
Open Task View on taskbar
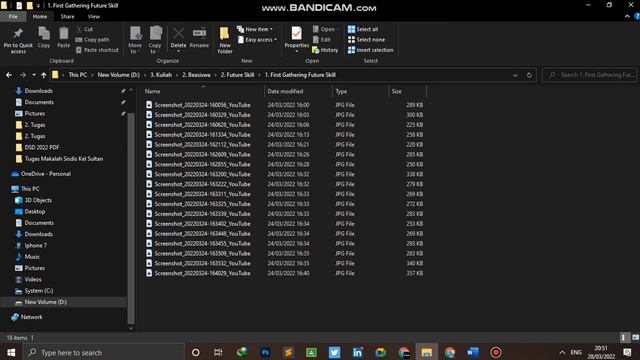218,352
